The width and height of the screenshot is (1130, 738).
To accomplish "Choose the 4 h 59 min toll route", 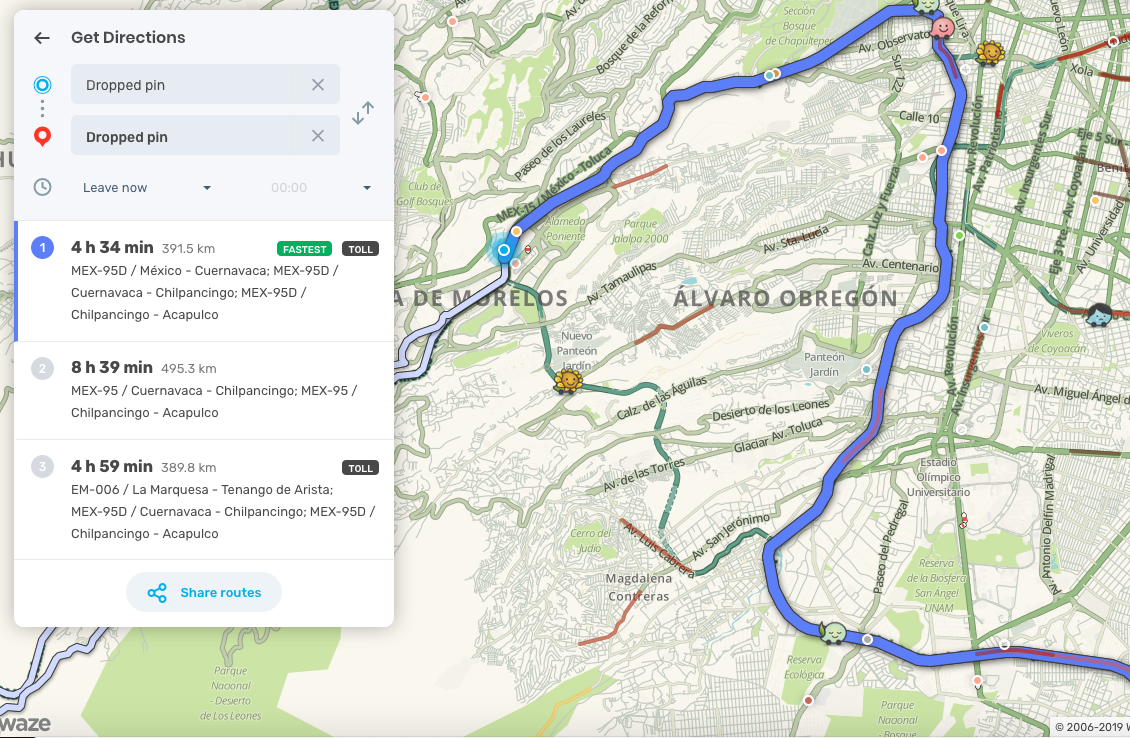I will (204, 499).
